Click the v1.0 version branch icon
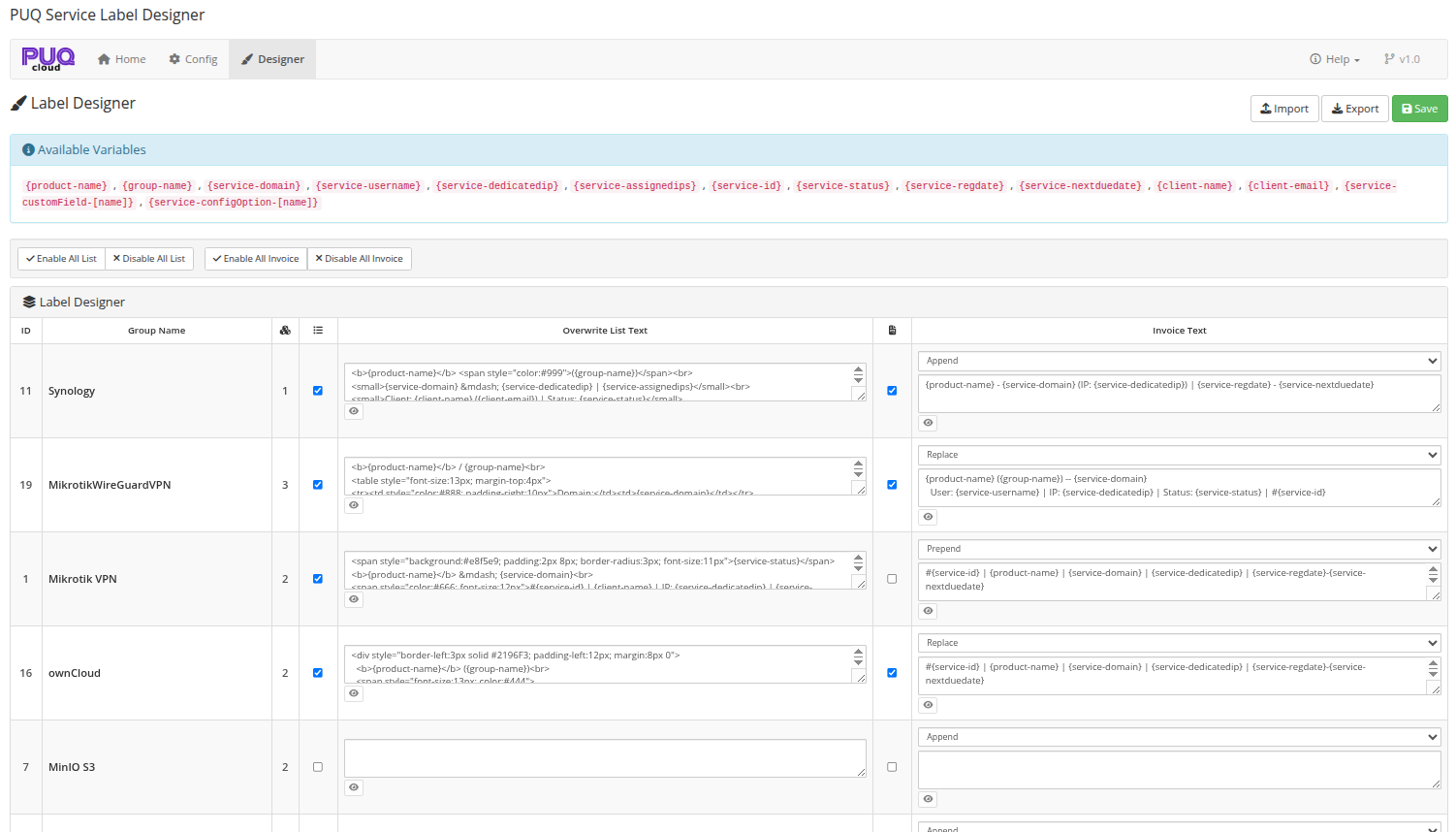 click(1390, 59)
